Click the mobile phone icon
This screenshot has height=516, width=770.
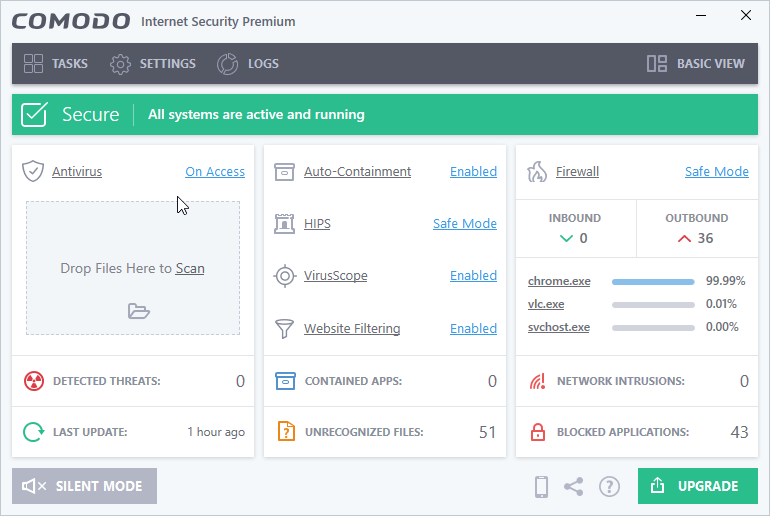(541, 487)
